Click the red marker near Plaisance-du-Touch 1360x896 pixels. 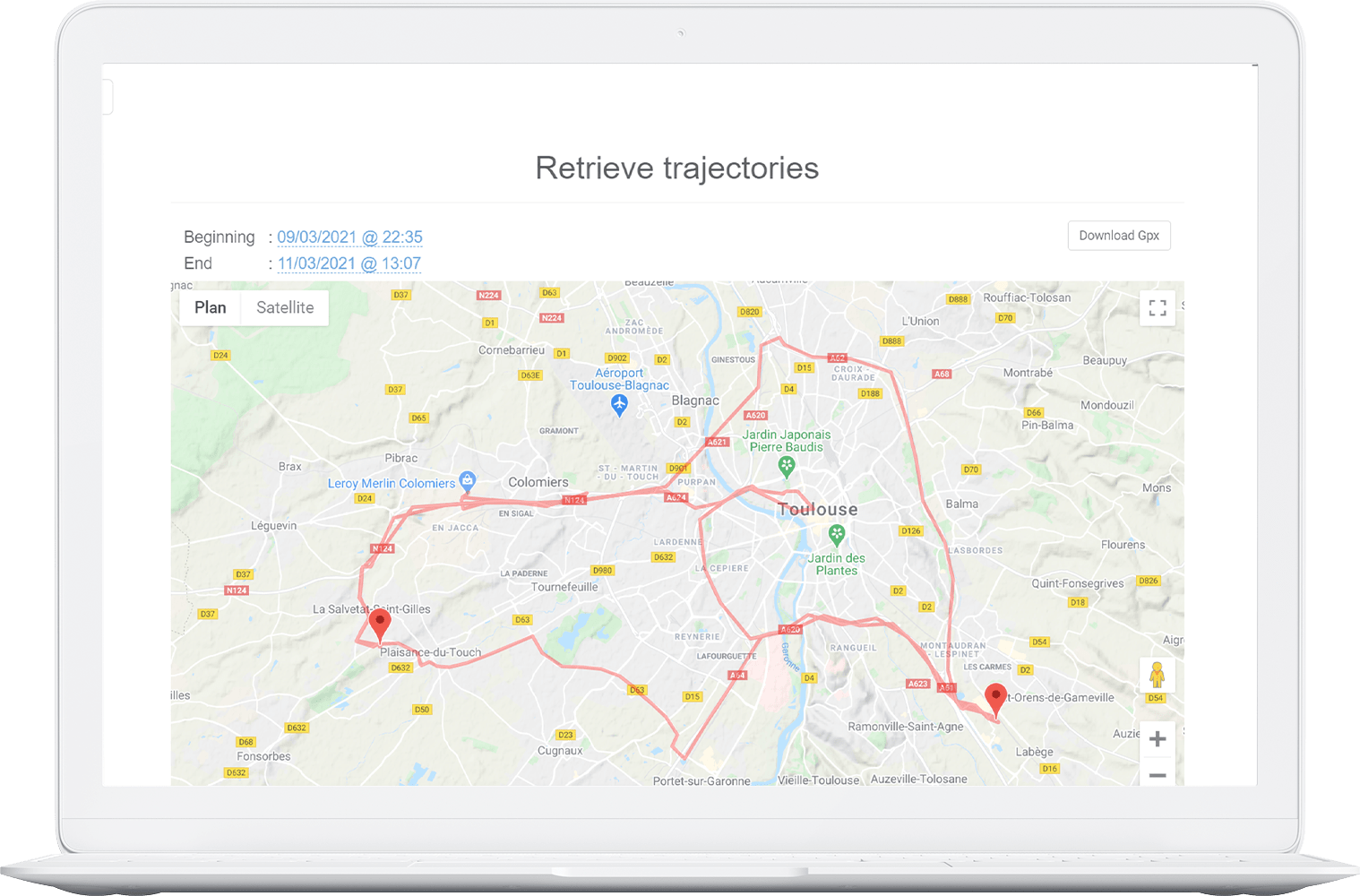(380, 625)
